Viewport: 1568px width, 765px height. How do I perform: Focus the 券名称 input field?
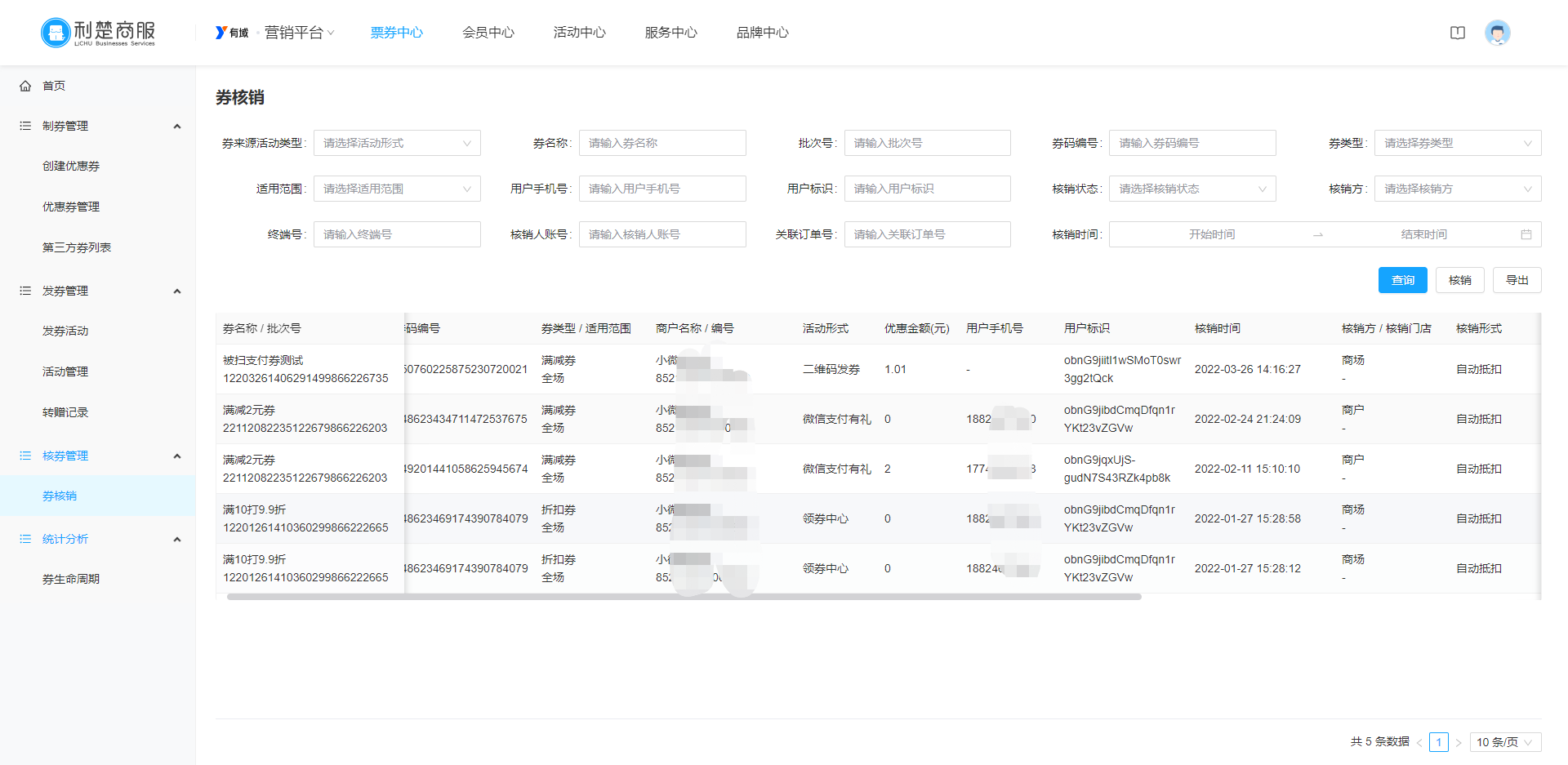(x=662, y=143)
